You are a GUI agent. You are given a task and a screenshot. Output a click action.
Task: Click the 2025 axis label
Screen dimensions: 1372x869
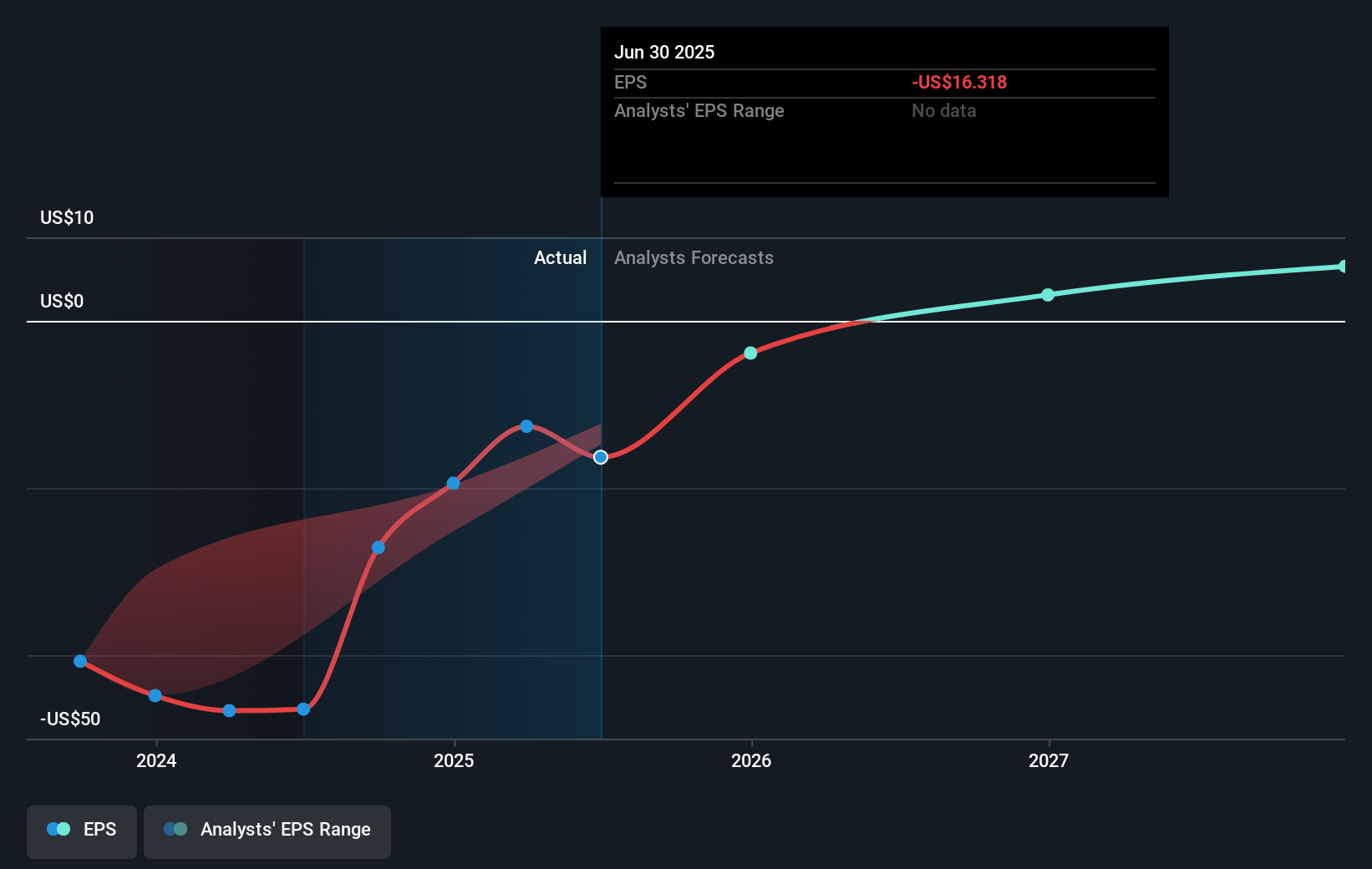coord(454,760)
